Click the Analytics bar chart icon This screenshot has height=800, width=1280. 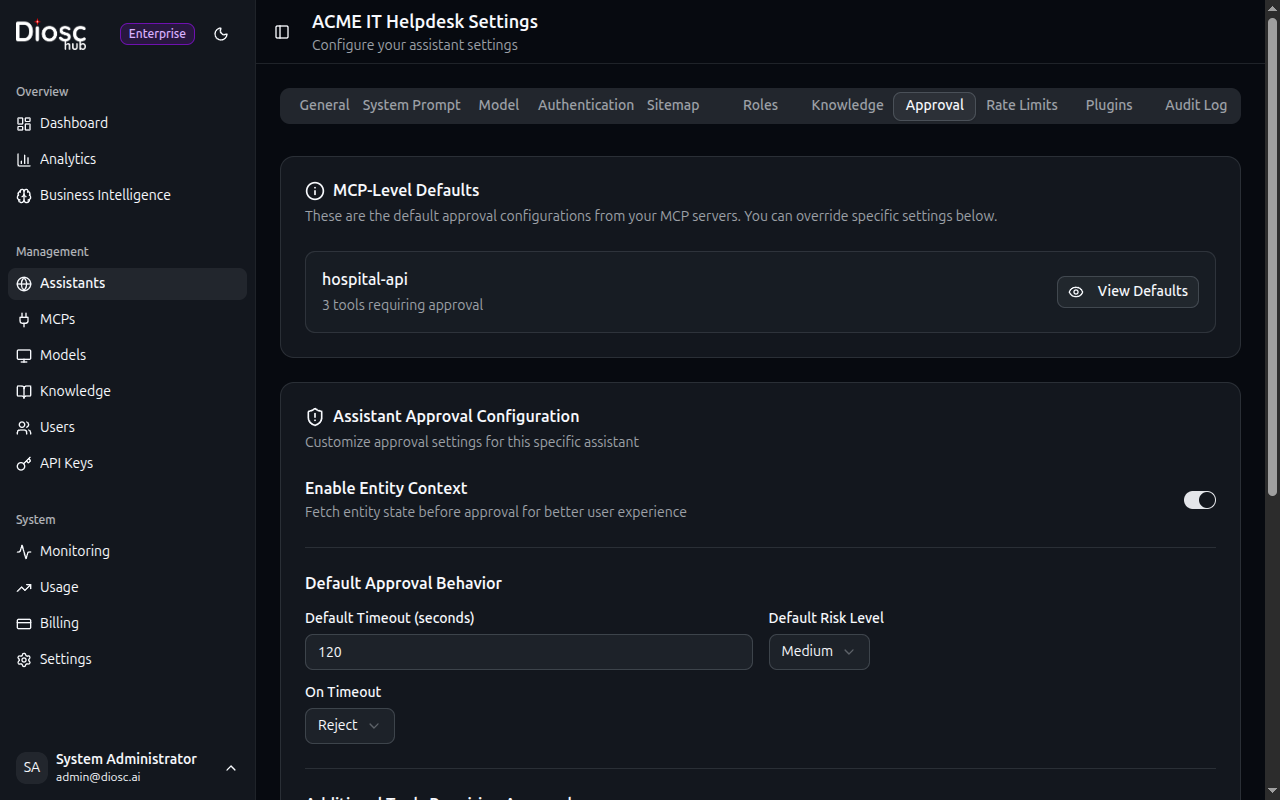(x=24, y=159)
